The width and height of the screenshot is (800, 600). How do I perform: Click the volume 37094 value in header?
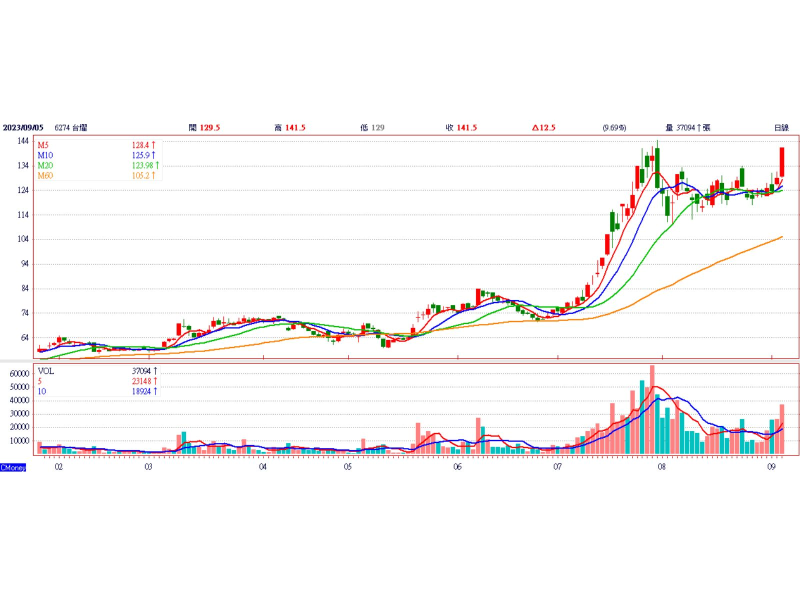click(686, 127)
